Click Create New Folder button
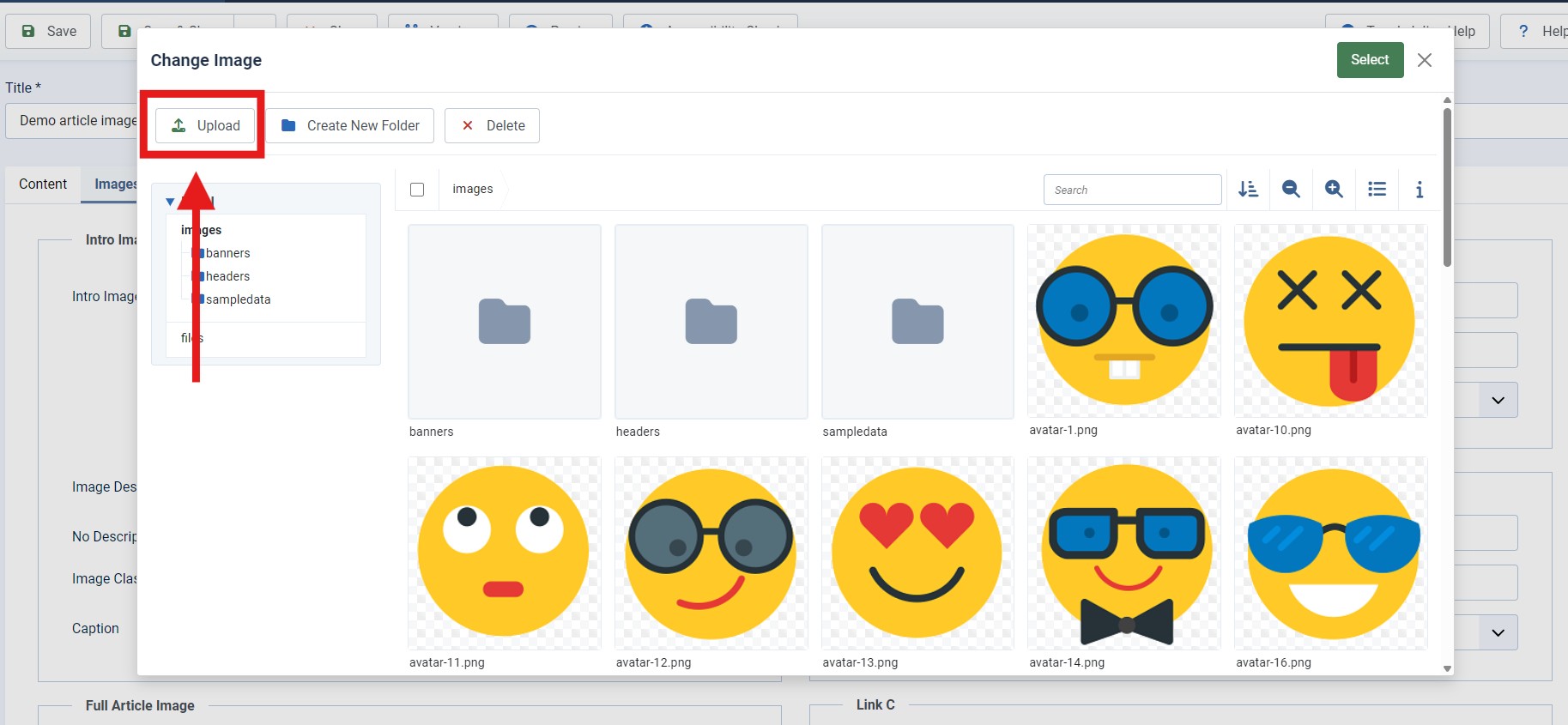This screenshot has width=1568, height=725. 349,125
